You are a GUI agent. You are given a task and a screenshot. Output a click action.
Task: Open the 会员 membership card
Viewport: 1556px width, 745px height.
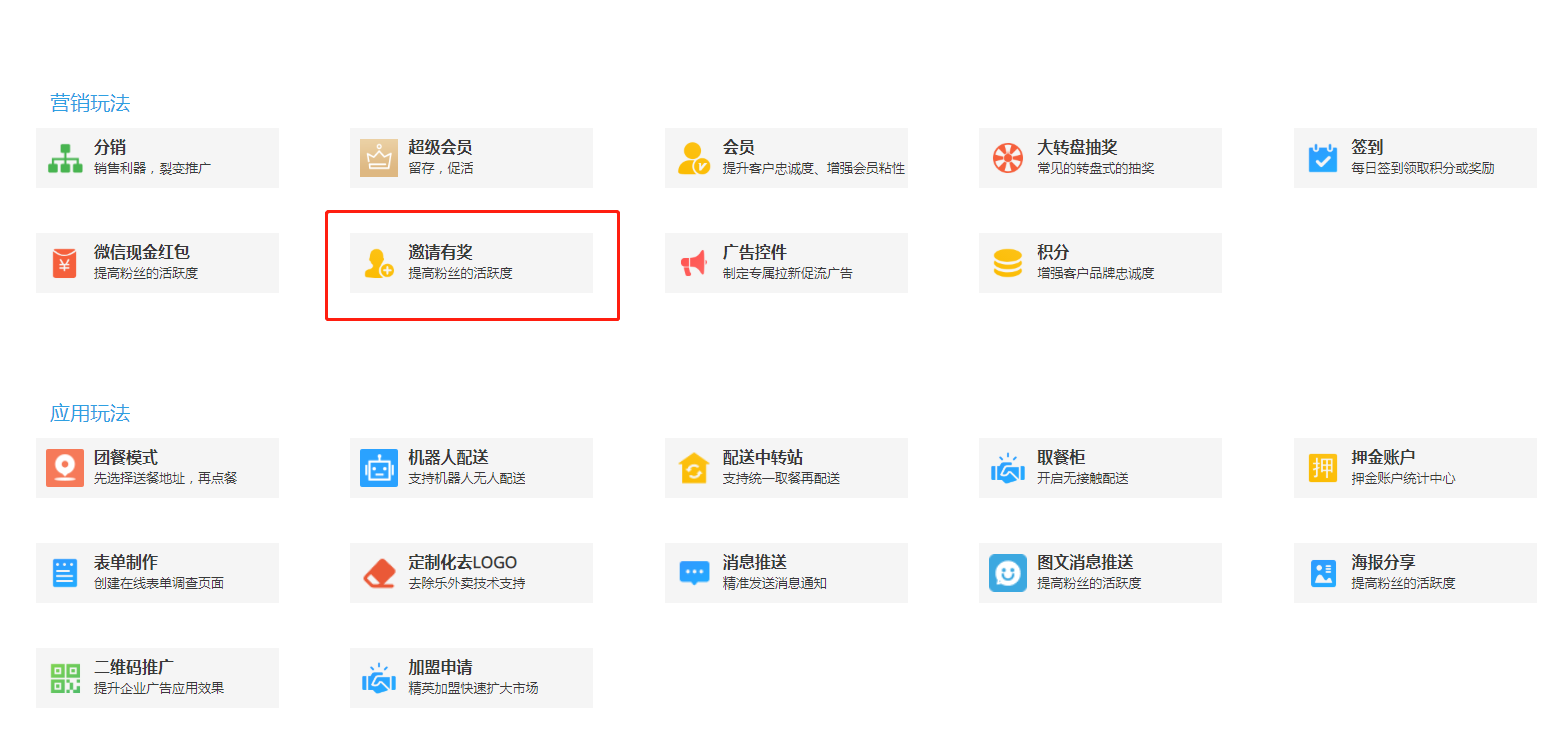click(x=786, y=158)
